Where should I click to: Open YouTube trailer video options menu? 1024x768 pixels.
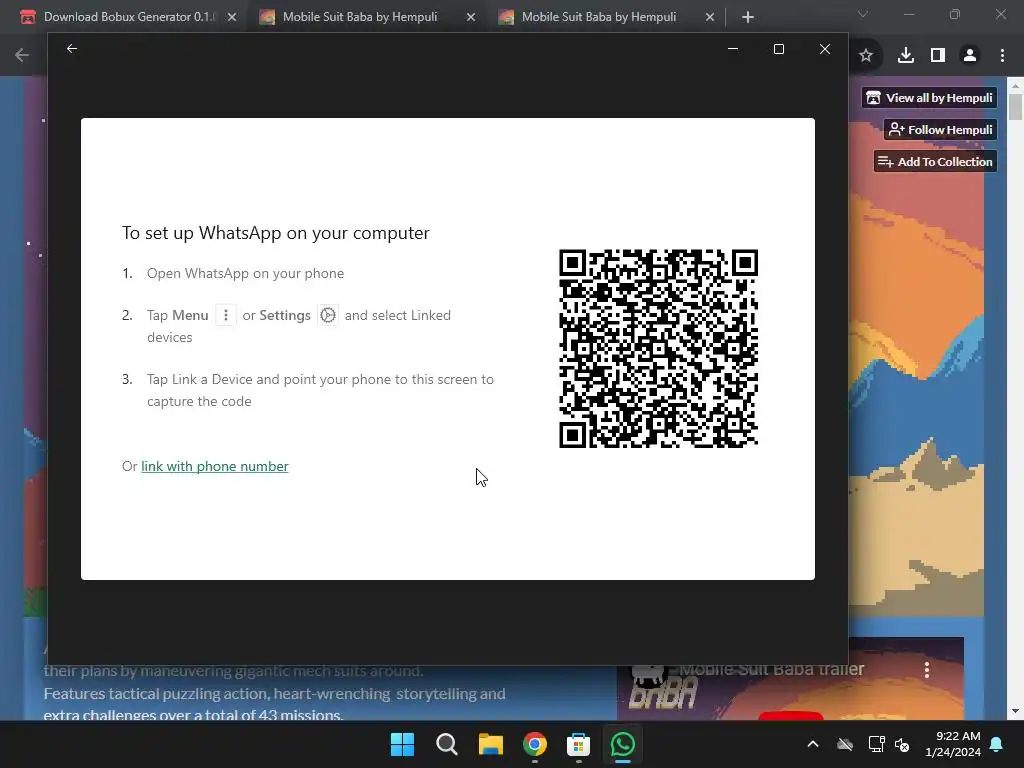click(927, 669)
